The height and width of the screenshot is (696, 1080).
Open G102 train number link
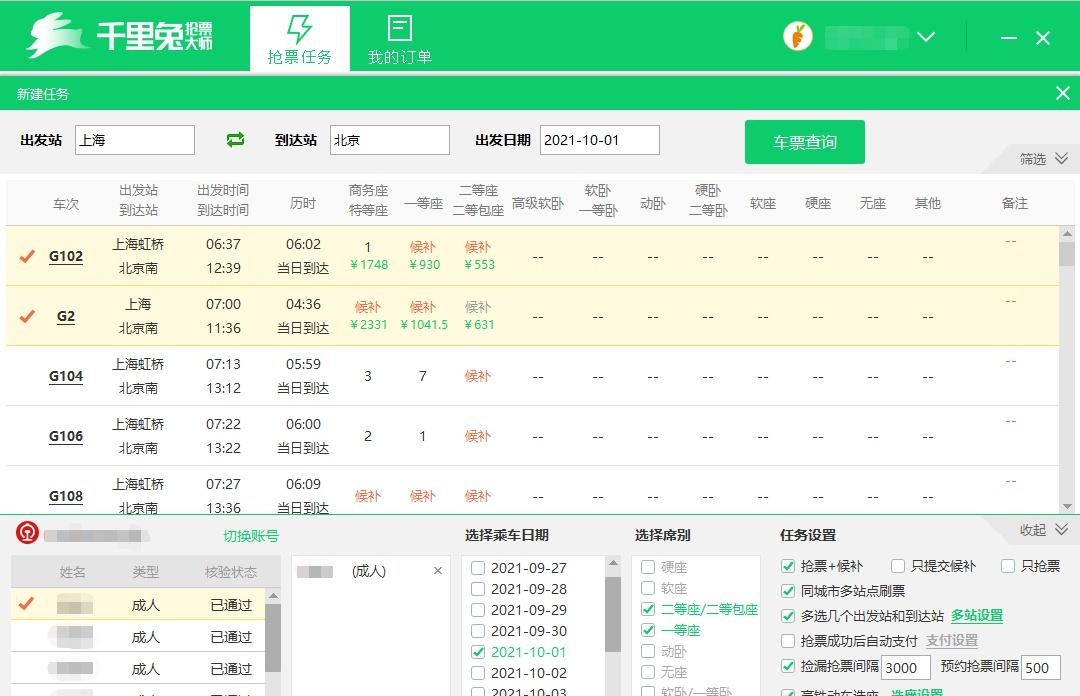(65, 256)
